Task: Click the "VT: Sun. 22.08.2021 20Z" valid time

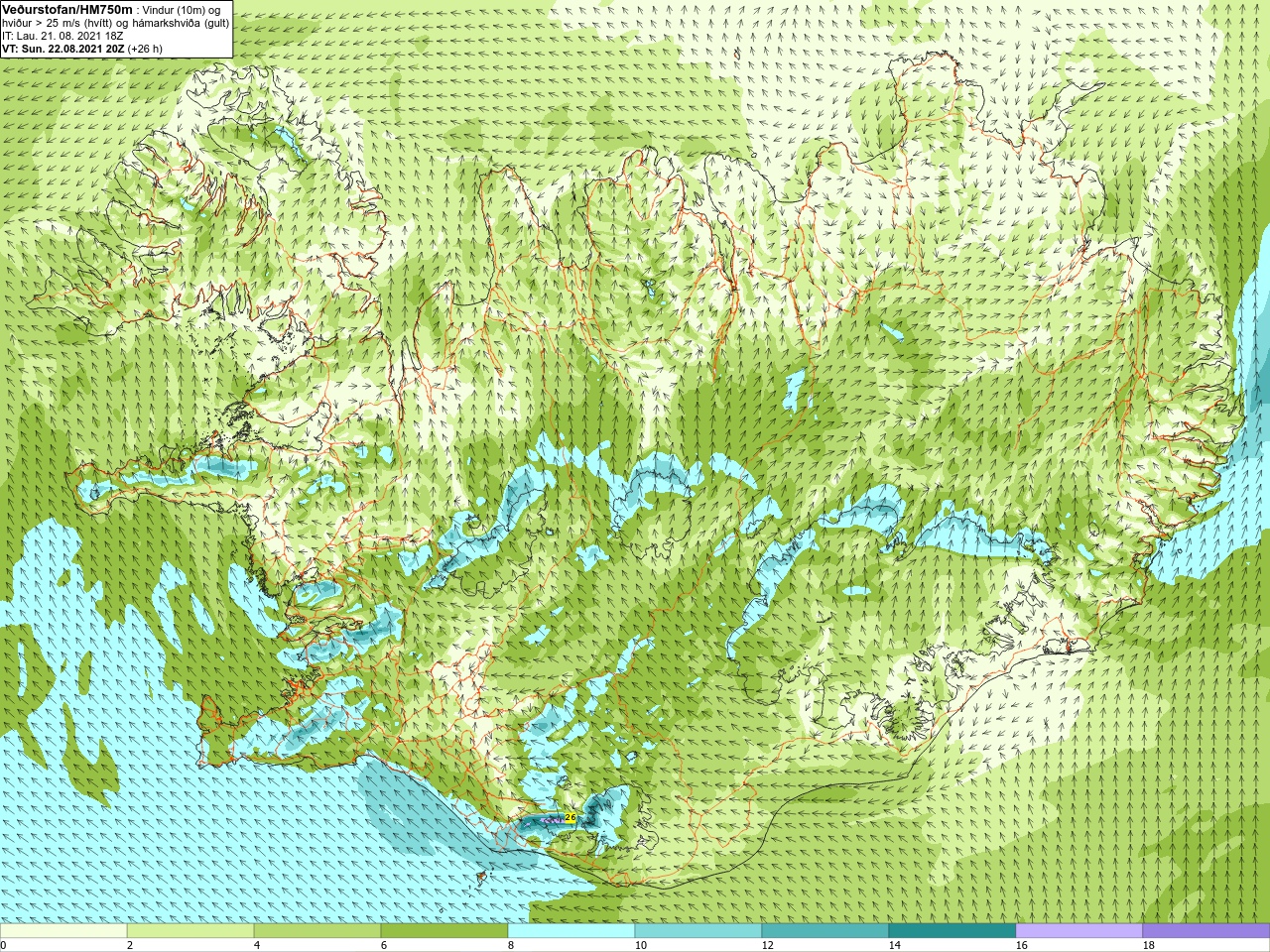Action: coord(63,49)
